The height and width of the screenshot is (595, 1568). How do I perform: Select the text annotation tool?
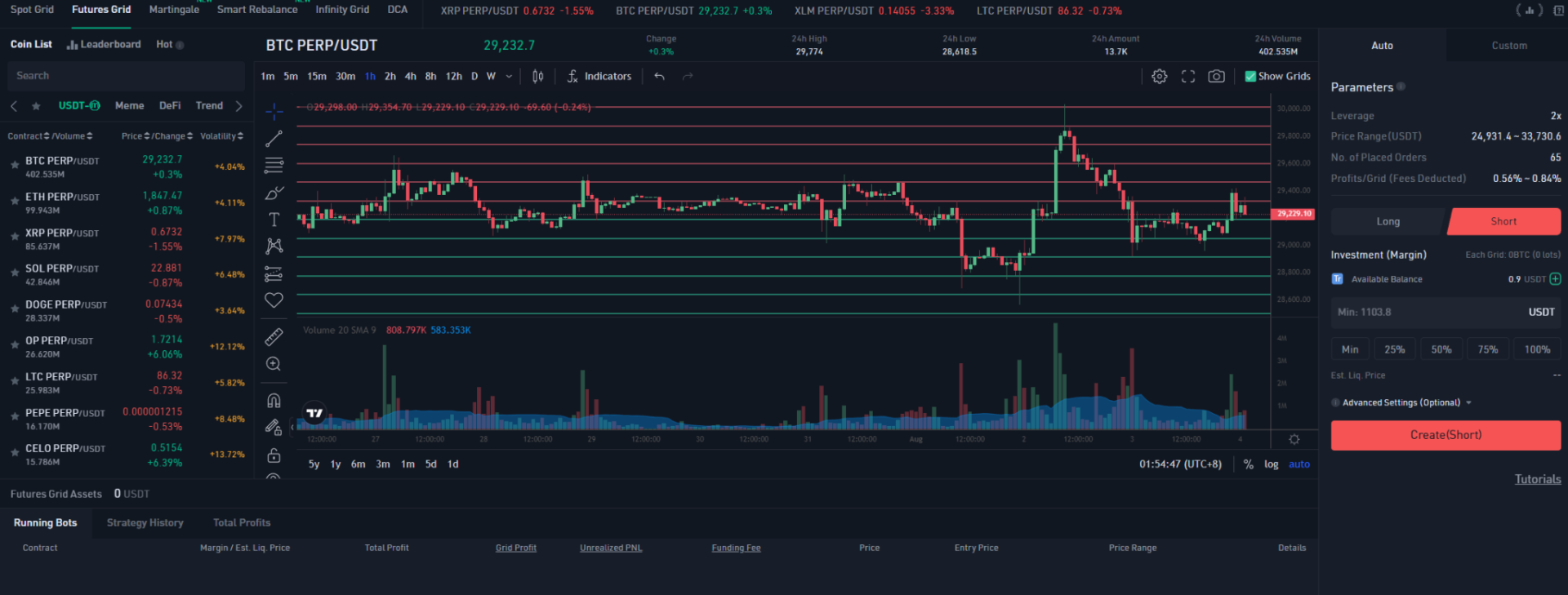274,220
